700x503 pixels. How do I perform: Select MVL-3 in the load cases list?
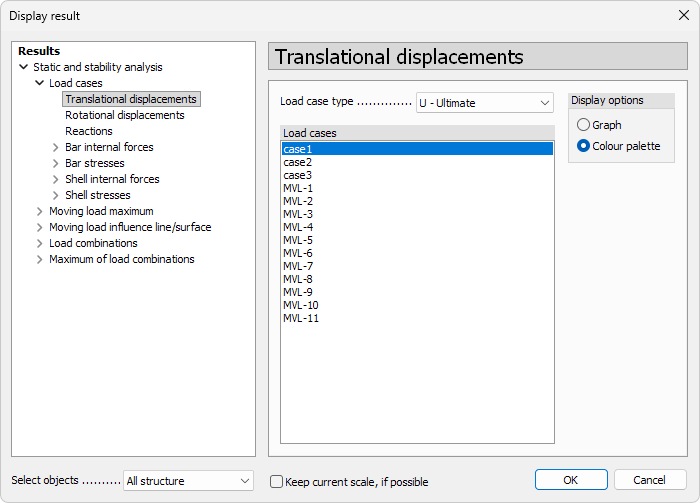417,214
